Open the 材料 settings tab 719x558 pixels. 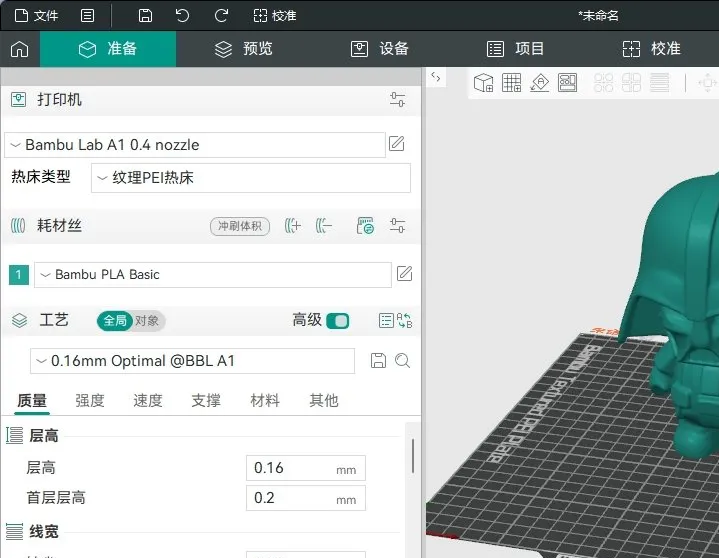[x=265, y=401]
